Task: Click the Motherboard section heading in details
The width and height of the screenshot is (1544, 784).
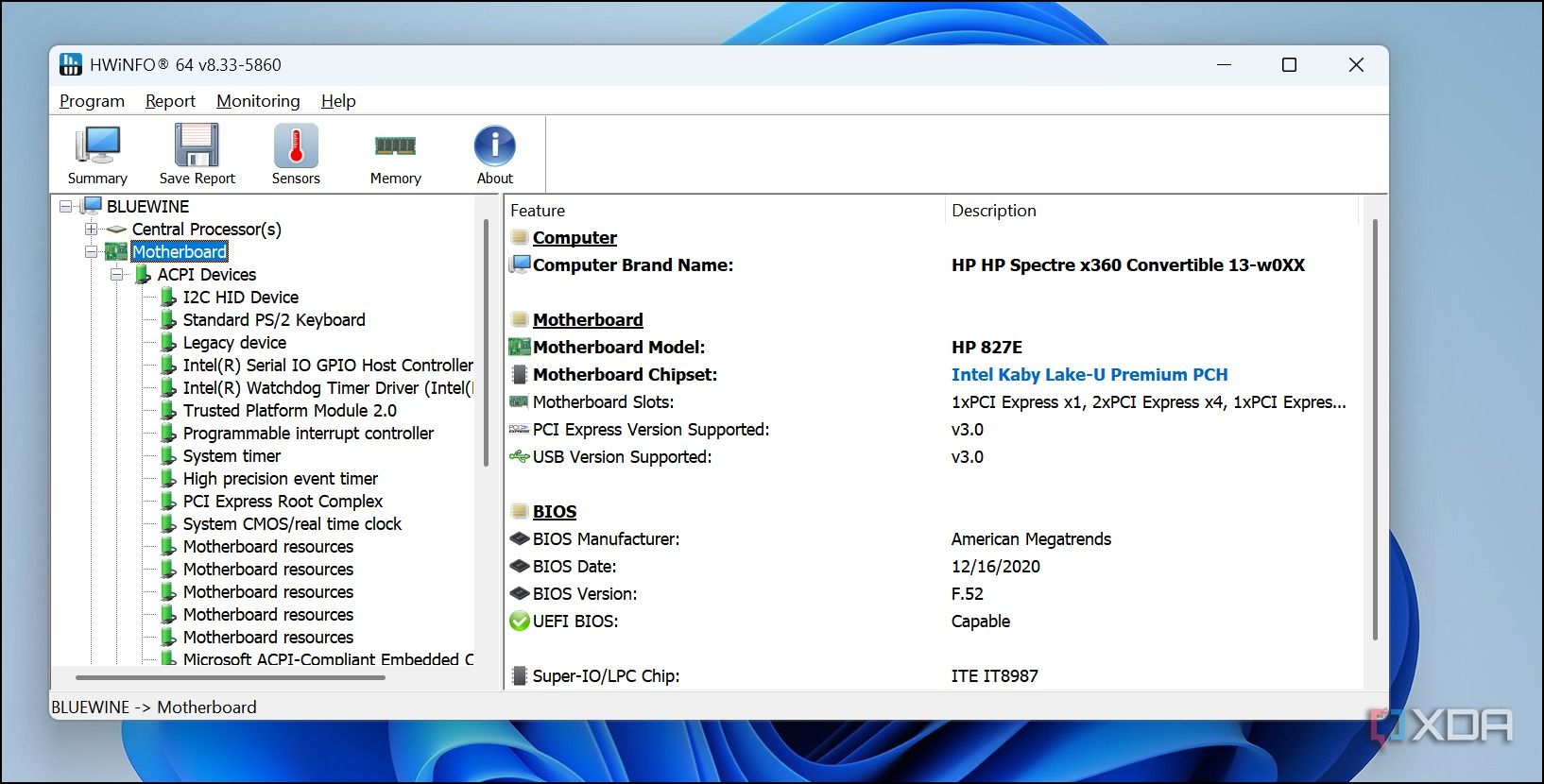Action: [x=588, y=320]
